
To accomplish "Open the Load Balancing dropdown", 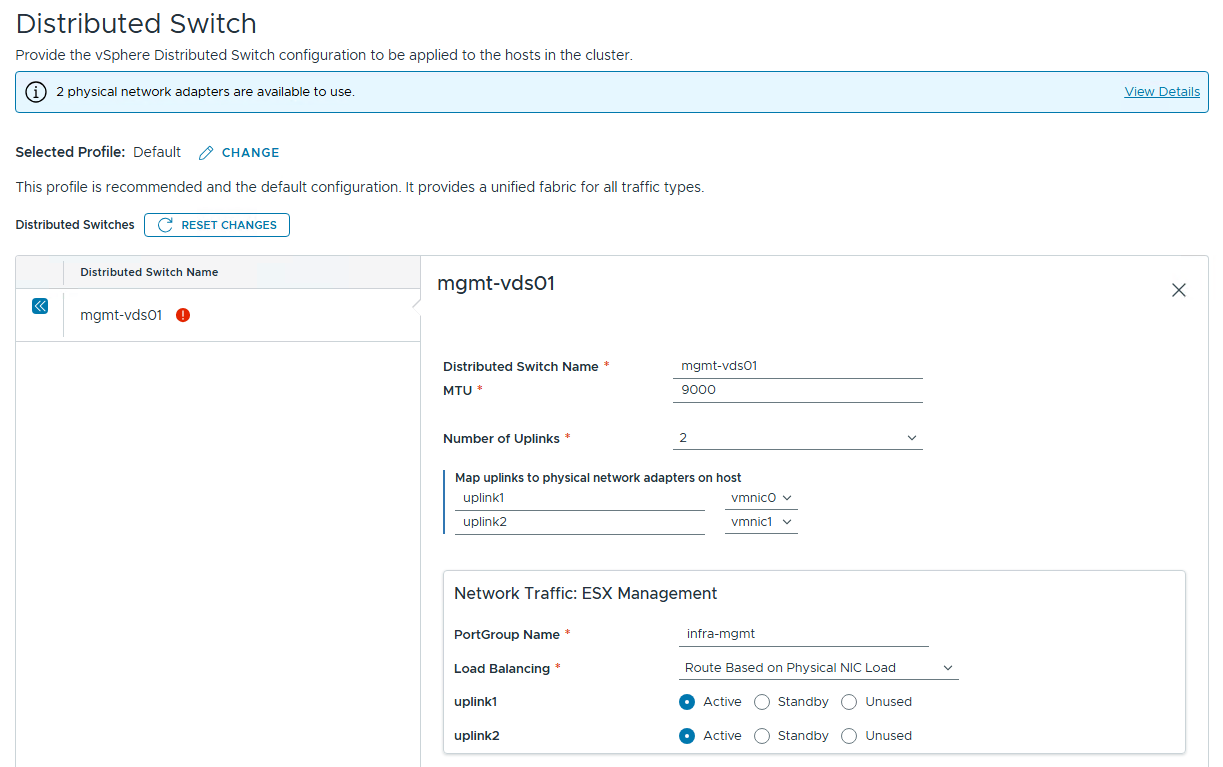I will [x=817, y=668].
